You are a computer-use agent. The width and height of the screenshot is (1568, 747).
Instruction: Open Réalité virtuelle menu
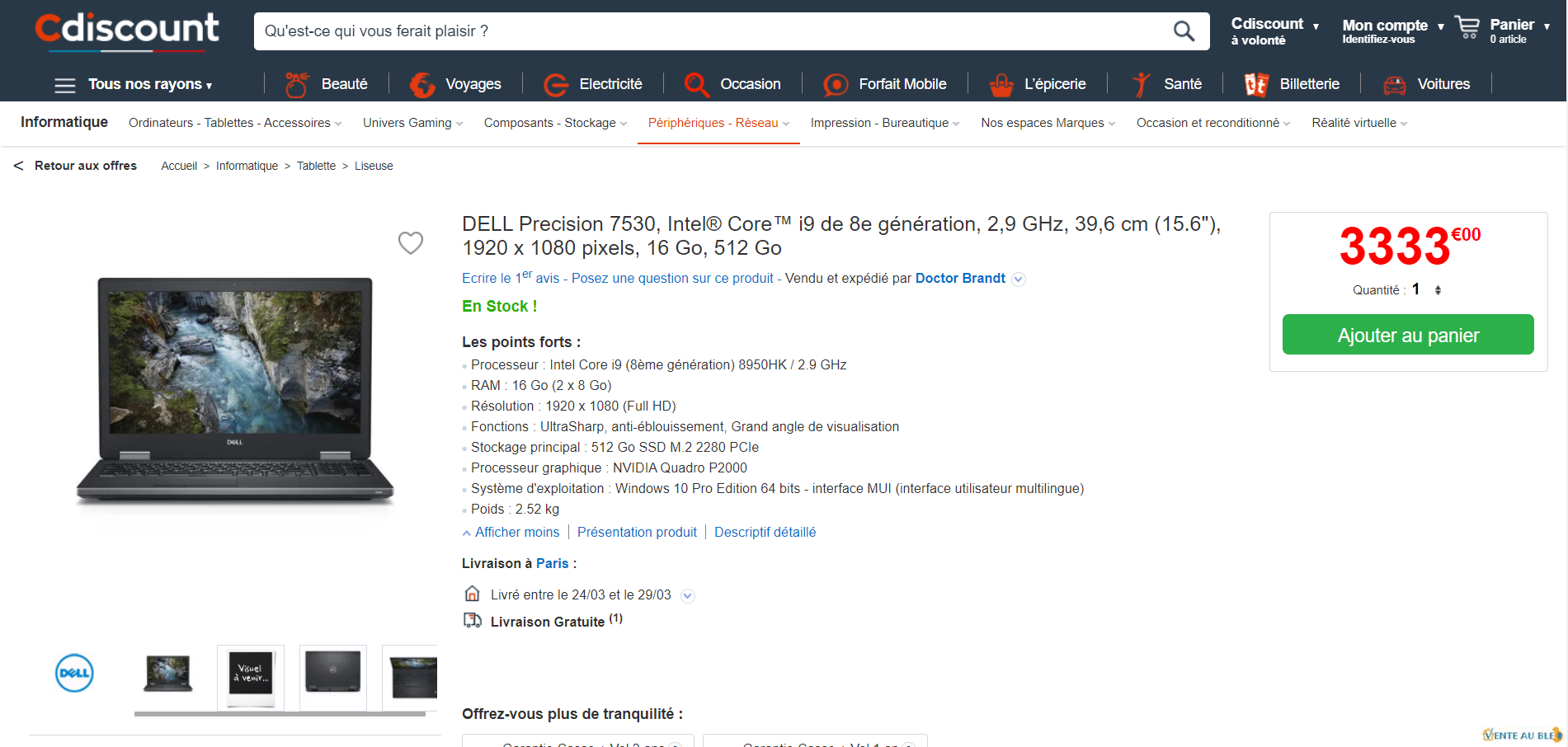[1359, 123]
